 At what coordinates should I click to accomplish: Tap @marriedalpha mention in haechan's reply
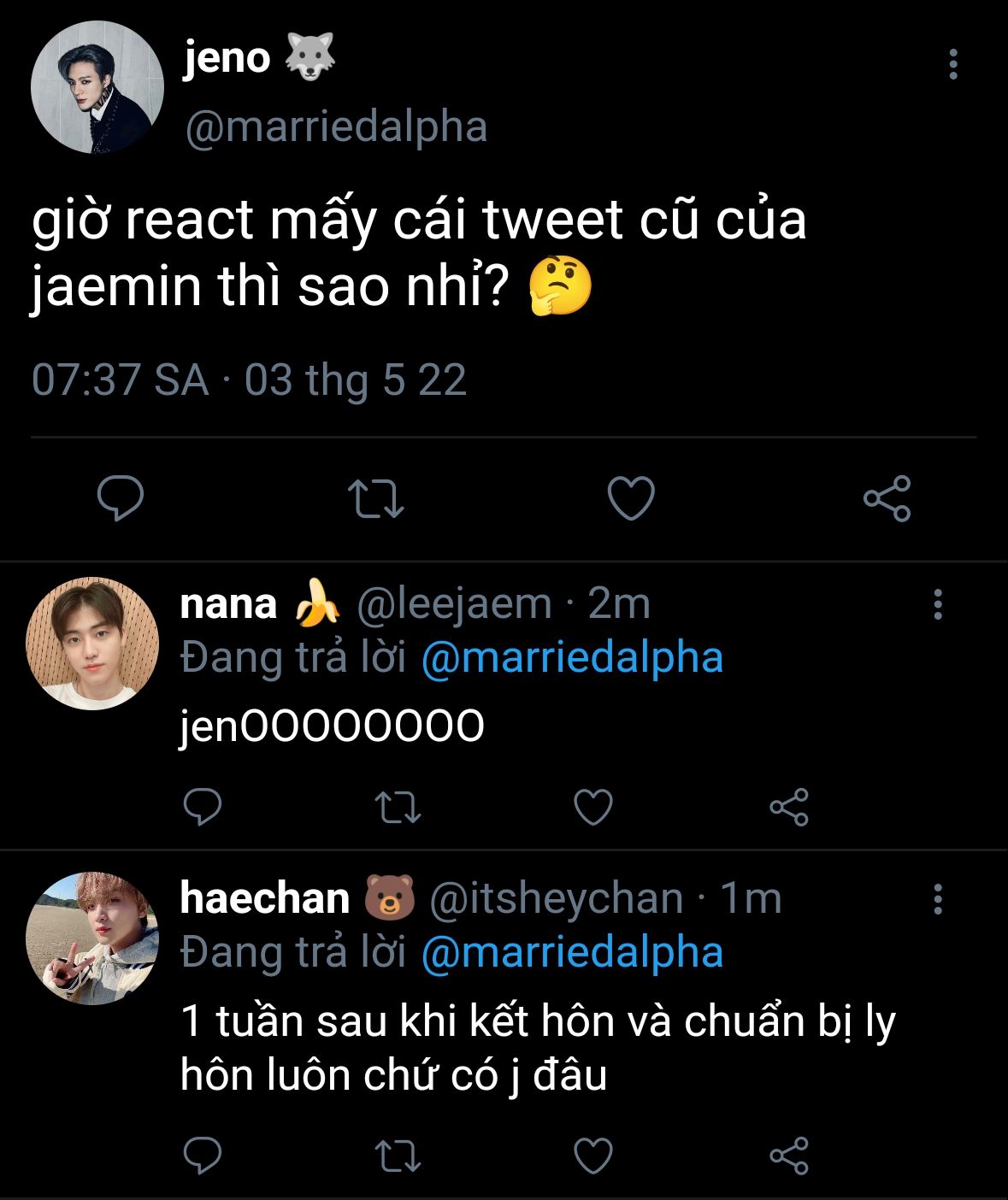point(572,952)
